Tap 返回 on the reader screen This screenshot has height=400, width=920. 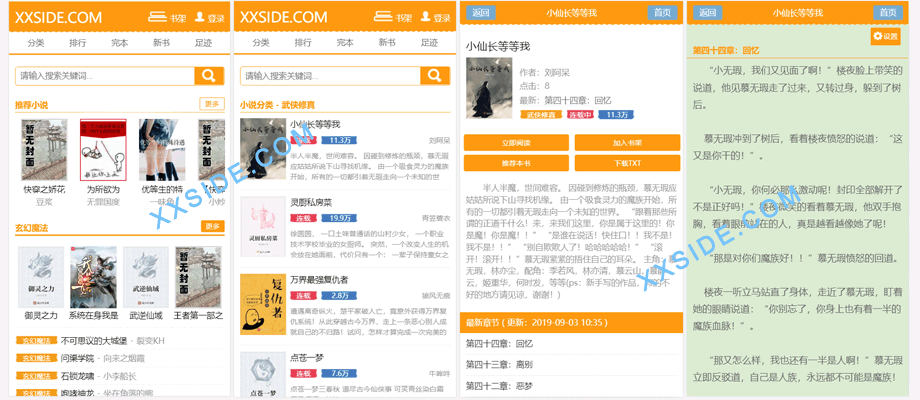coord(708,12)
